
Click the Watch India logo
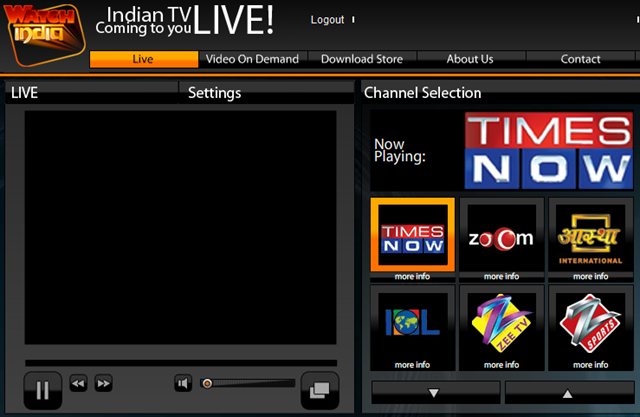coord(40,28)
